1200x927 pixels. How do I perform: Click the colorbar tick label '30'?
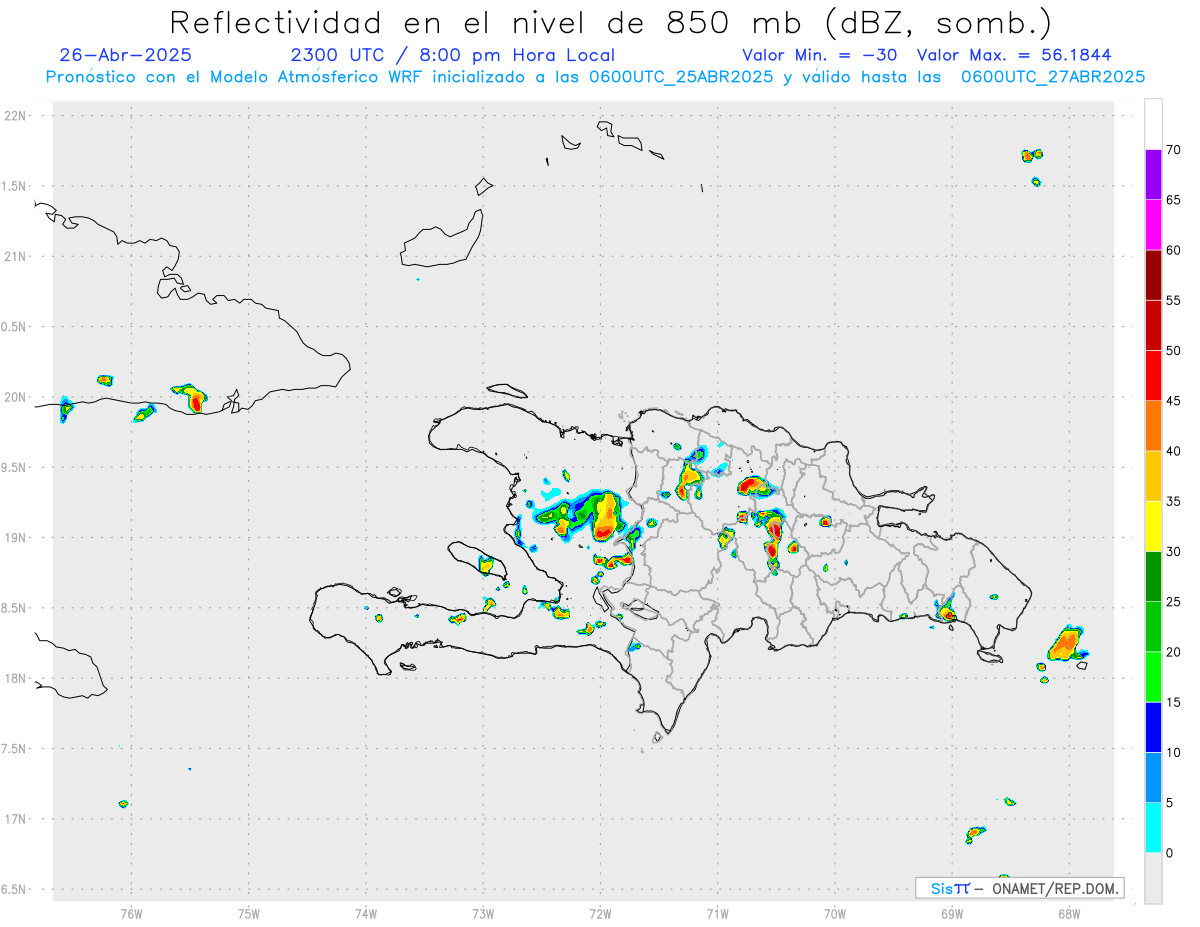1173,552
